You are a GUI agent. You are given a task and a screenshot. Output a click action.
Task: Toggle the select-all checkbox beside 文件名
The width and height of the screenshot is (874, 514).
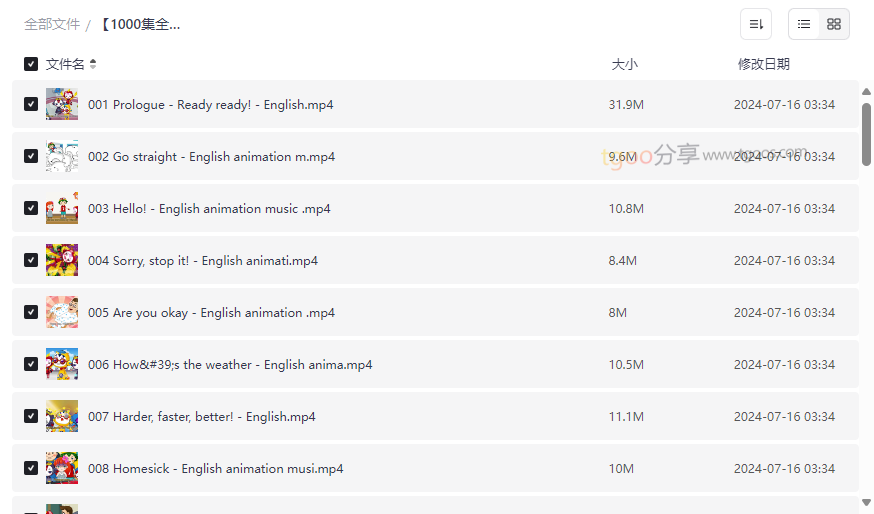pyautogui.click(x=31, y=64)
